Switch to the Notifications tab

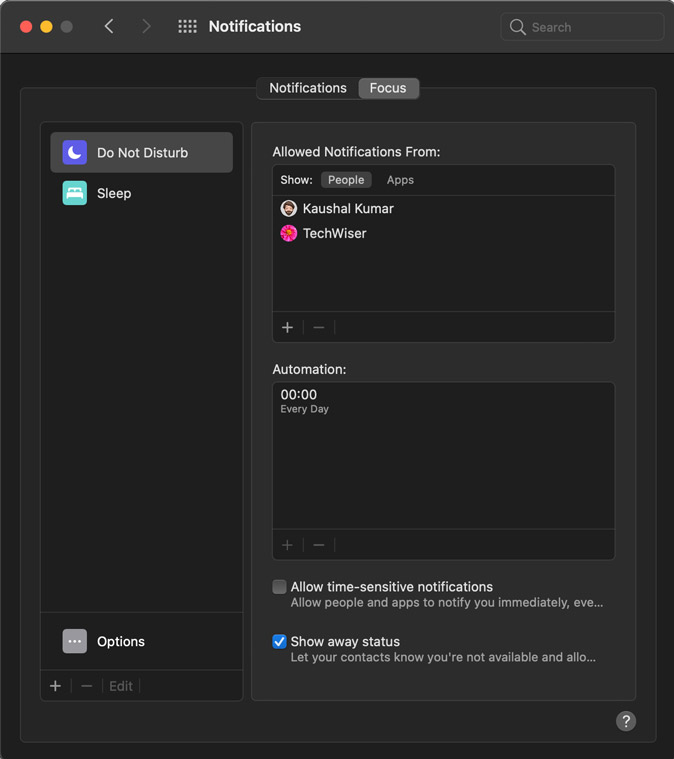click(308, 88)
